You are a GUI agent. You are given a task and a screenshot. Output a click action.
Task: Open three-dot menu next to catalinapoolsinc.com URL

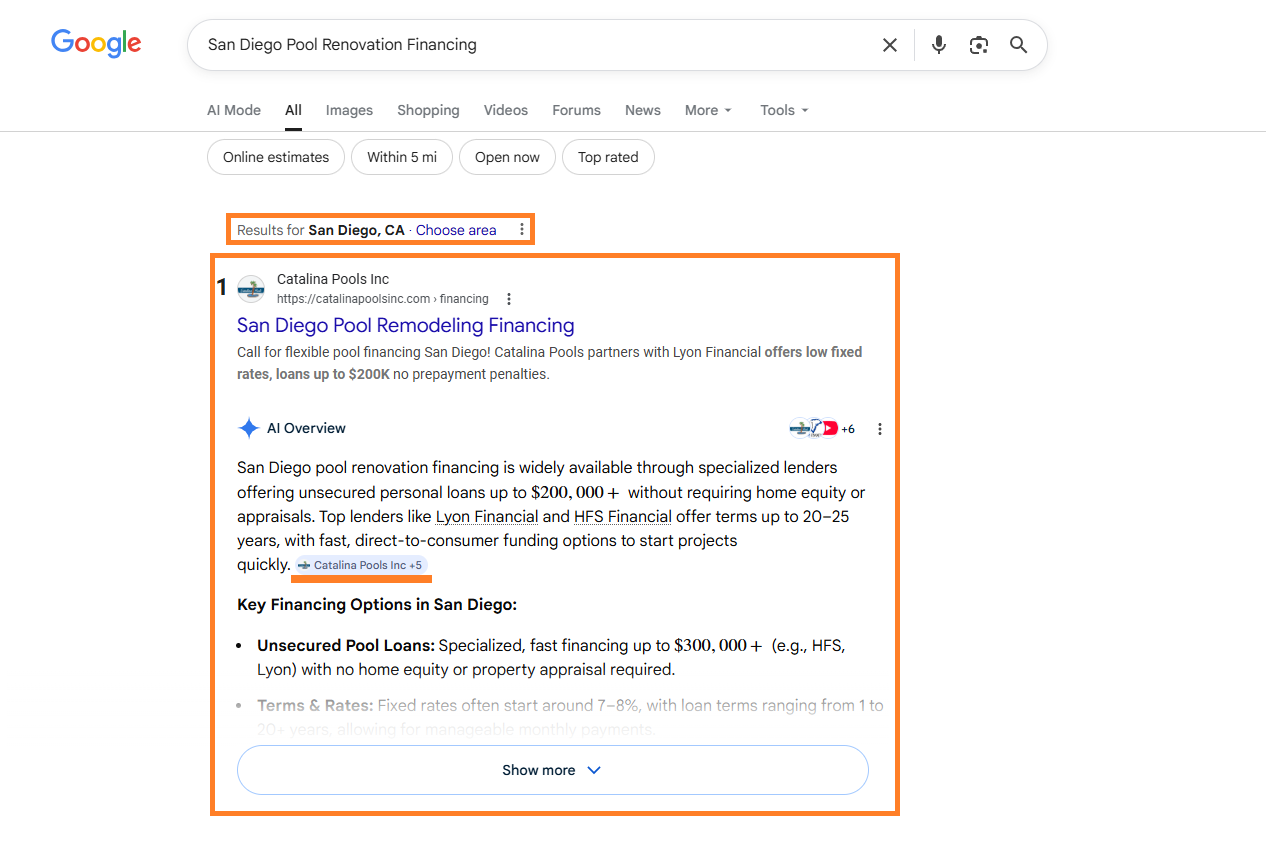point(509,299)
